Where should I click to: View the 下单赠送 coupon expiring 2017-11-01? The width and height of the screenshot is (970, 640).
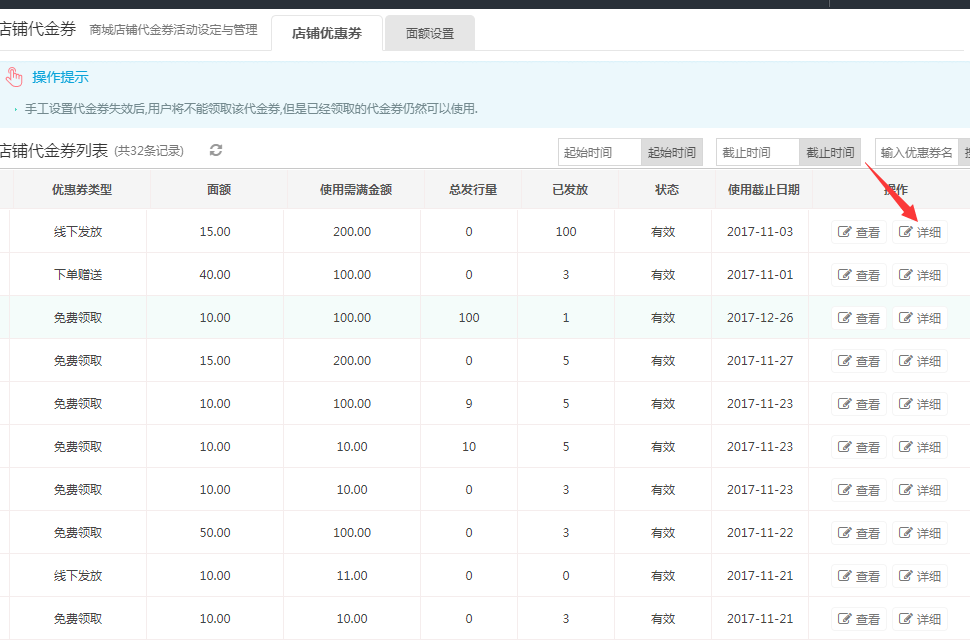click(x=859, y=275)
